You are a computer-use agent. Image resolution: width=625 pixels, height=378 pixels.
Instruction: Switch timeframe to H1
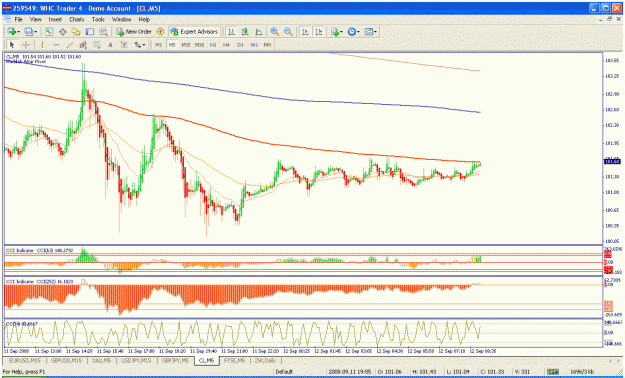(213, 45)
